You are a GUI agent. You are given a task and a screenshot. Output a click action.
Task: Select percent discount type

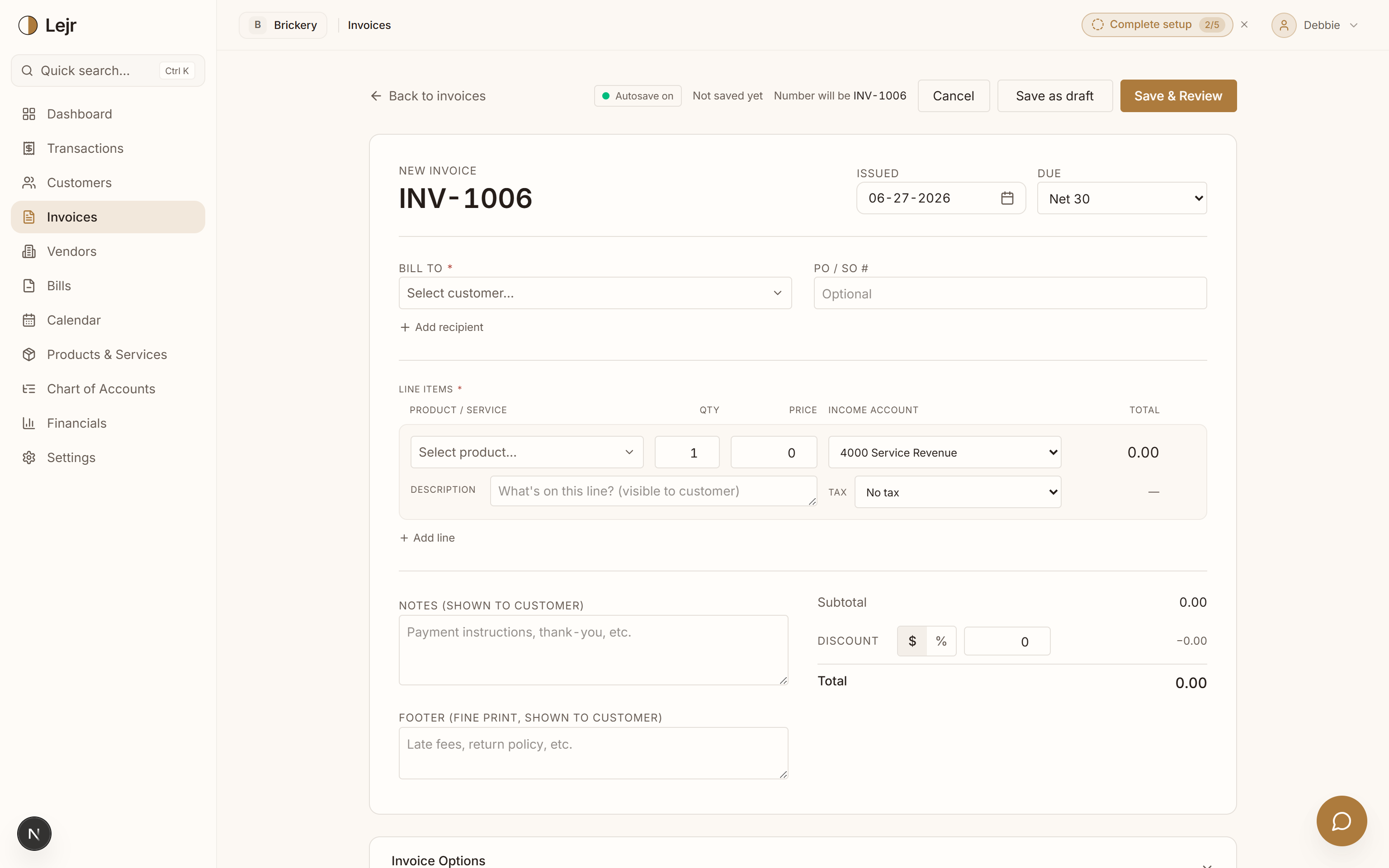941,641
